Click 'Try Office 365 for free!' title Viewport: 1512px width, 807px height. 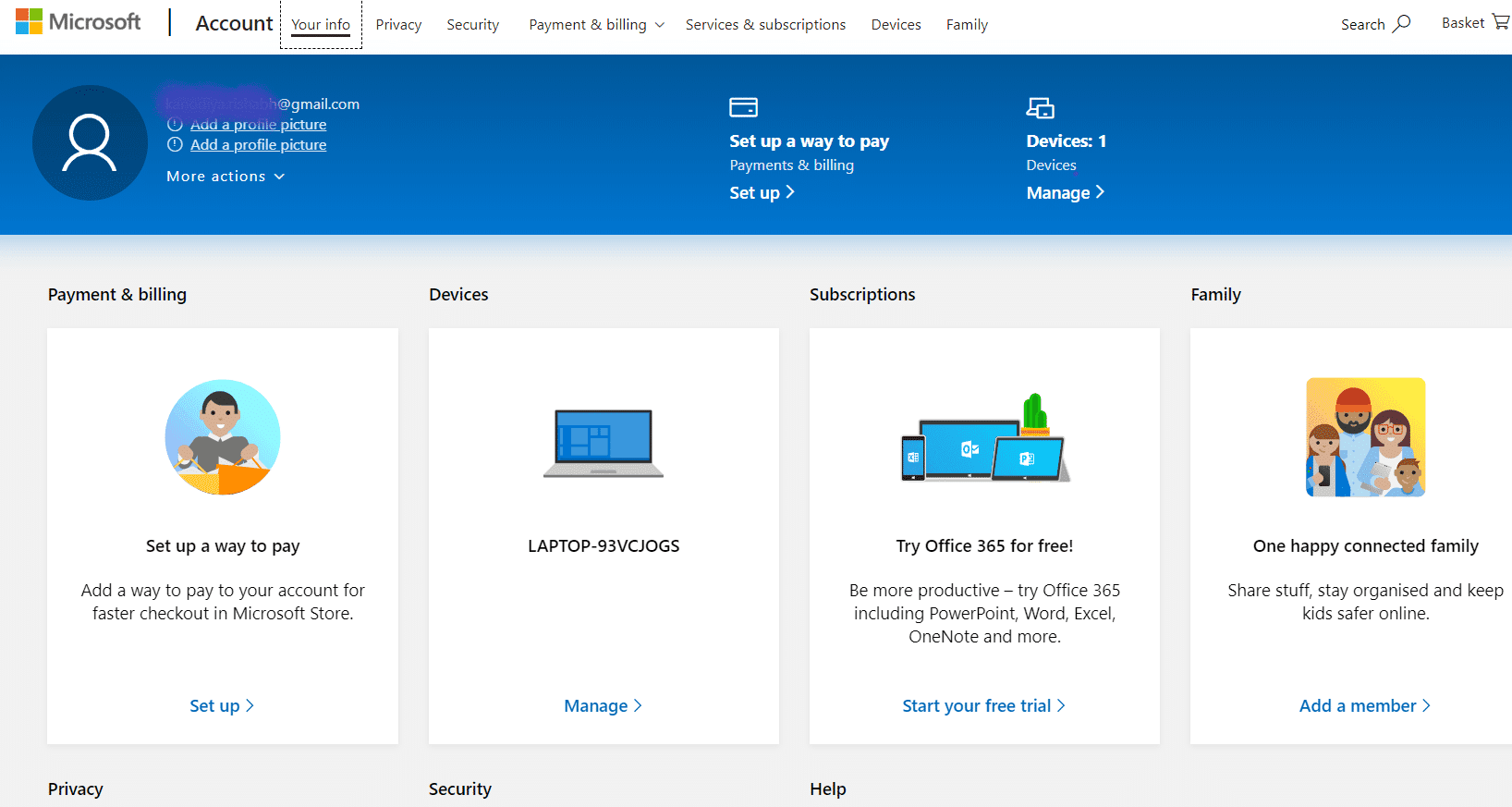click(x=984, y=546)
